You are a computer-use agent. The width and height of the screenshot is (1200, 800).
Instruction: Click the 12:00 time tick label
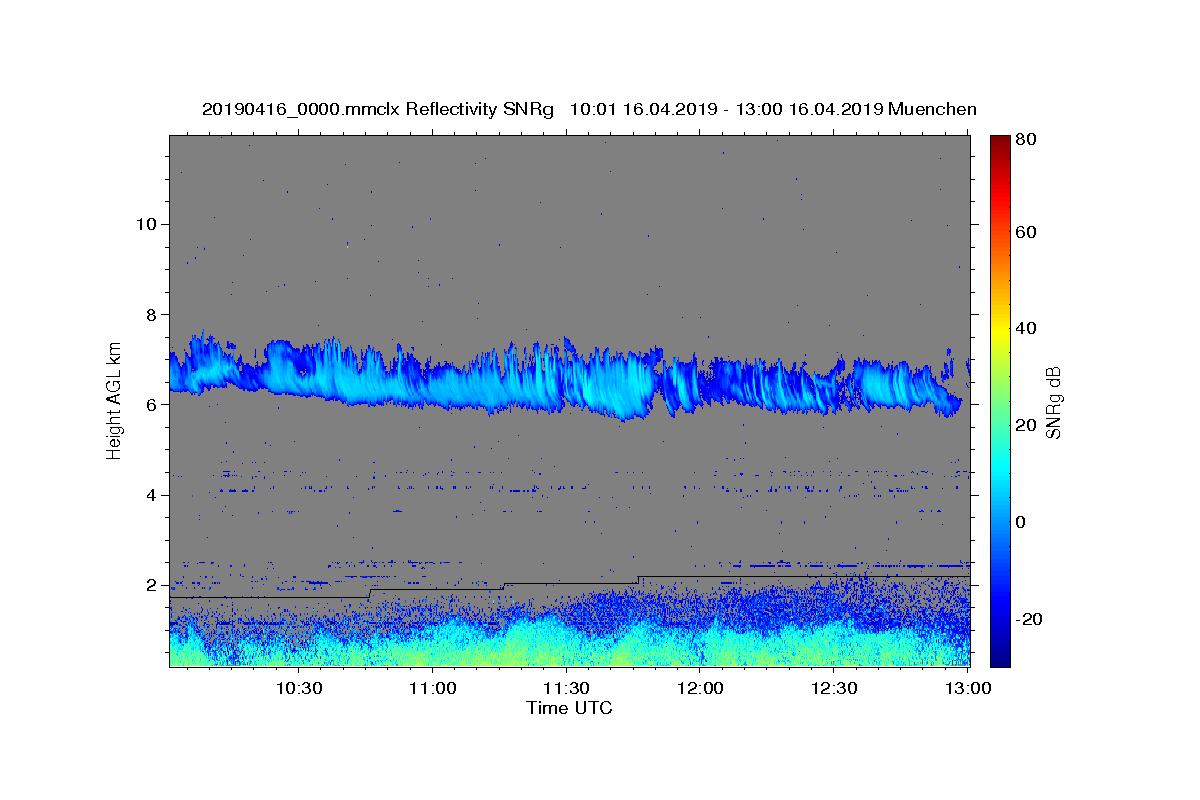pos(700,688)
